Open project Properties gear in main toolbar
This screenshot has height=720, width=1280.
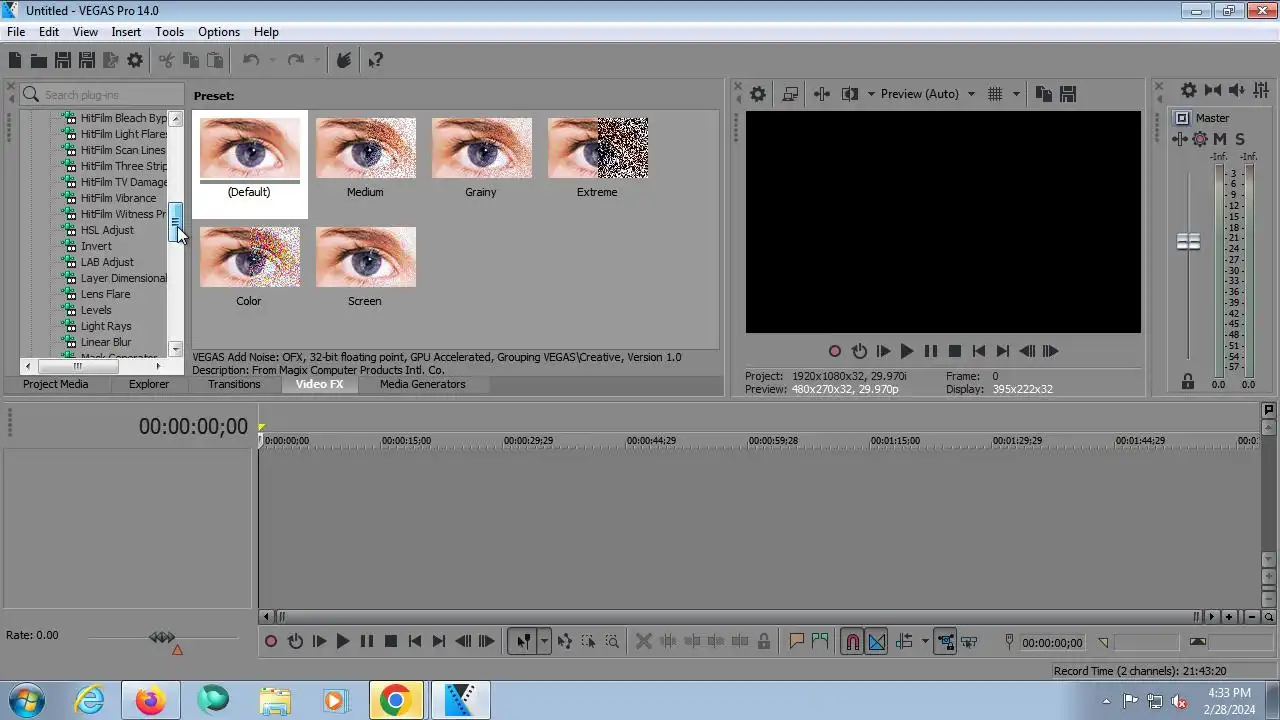pyautogui.click(x=135, y=61)
